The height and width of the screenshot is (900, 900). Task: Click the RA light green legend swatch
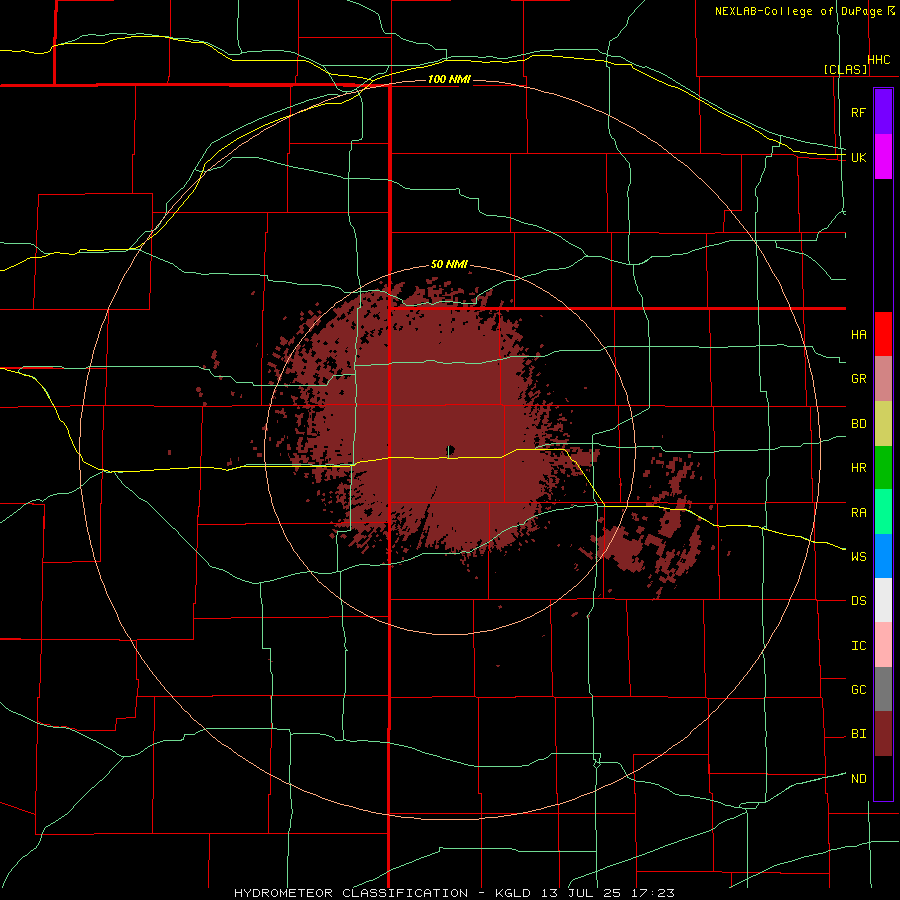[x=883, y=512]
